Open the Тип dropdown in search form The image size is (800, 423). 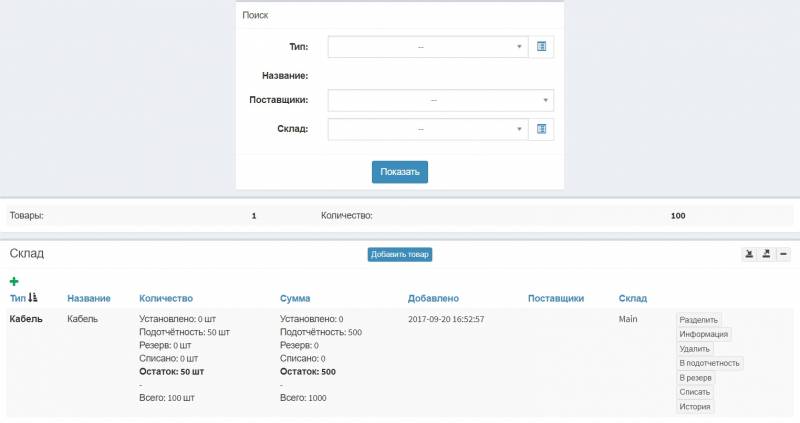click(x=428, y=47)
